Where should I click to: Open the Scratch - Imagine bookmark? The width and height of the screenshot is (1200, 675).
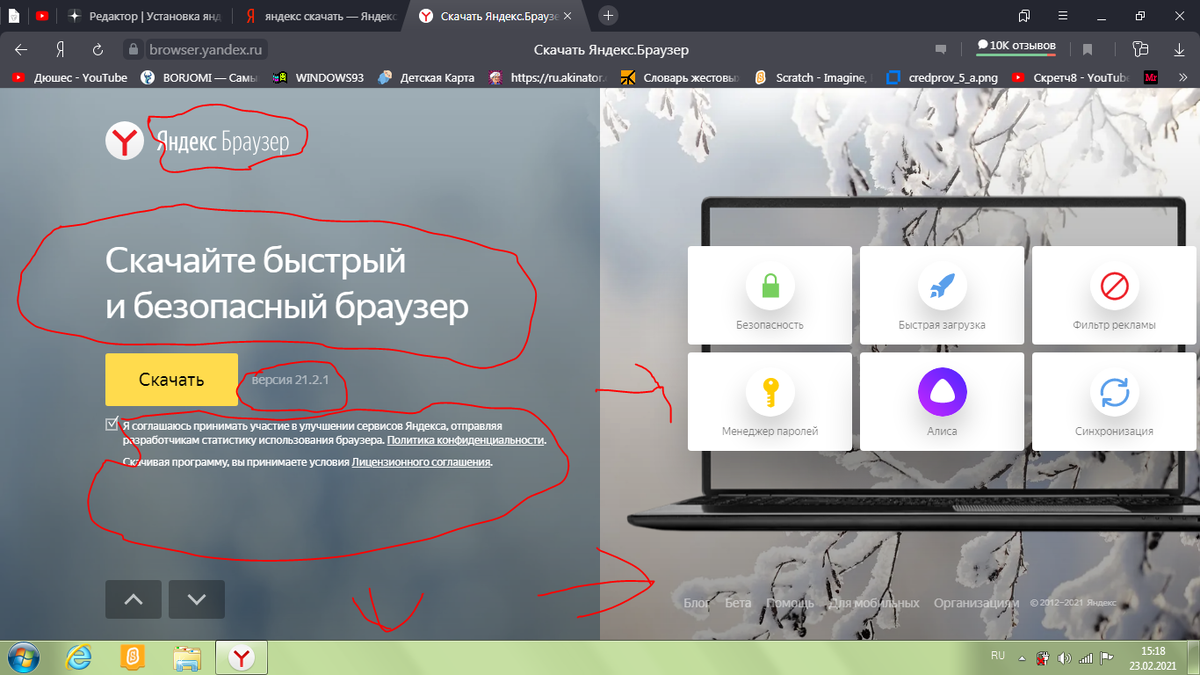[x=813, y=77]
